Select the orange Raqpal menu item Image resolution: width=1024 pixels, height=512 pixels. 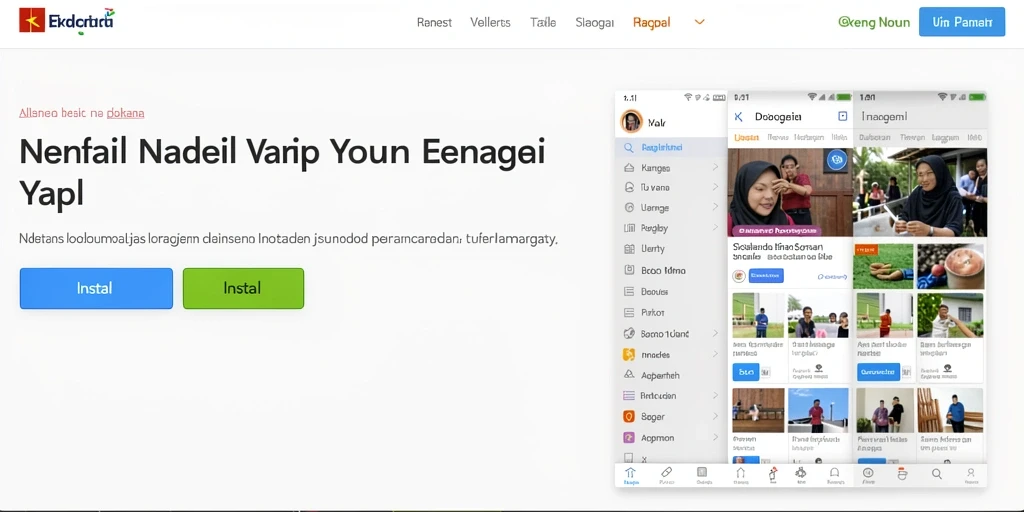coord(651,22)
